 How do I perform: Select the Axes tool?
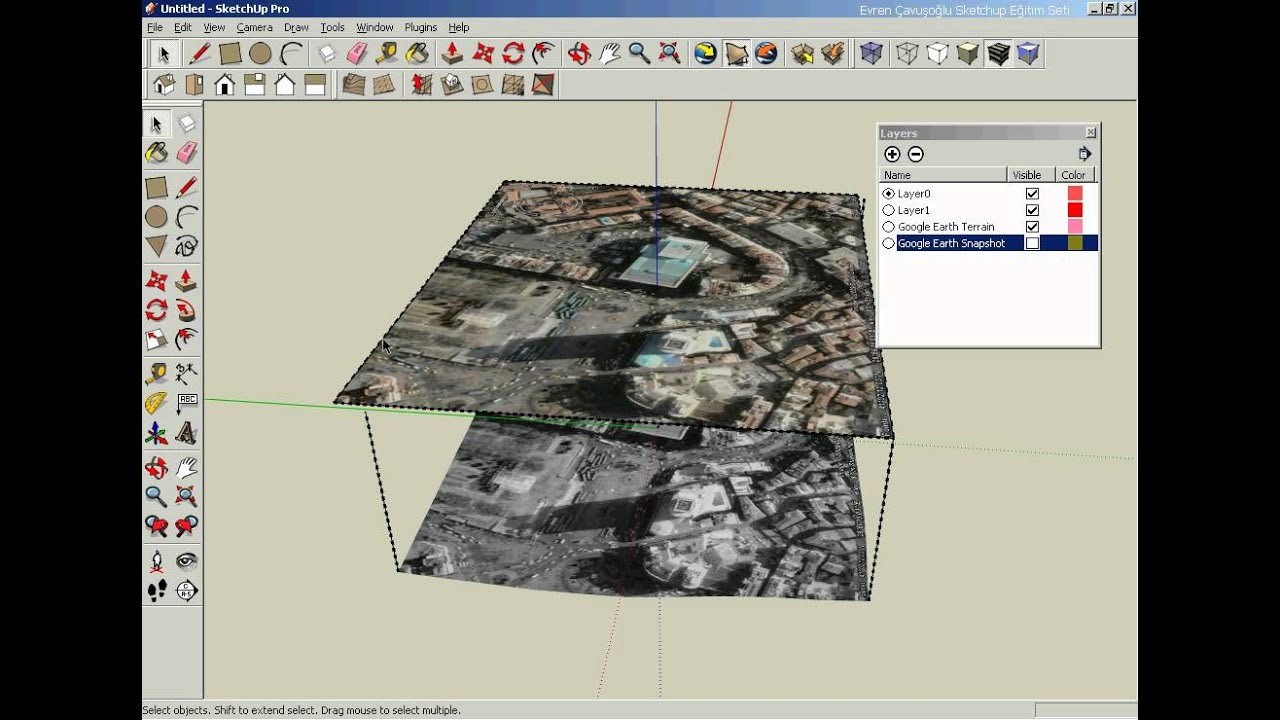pos(156,434)
